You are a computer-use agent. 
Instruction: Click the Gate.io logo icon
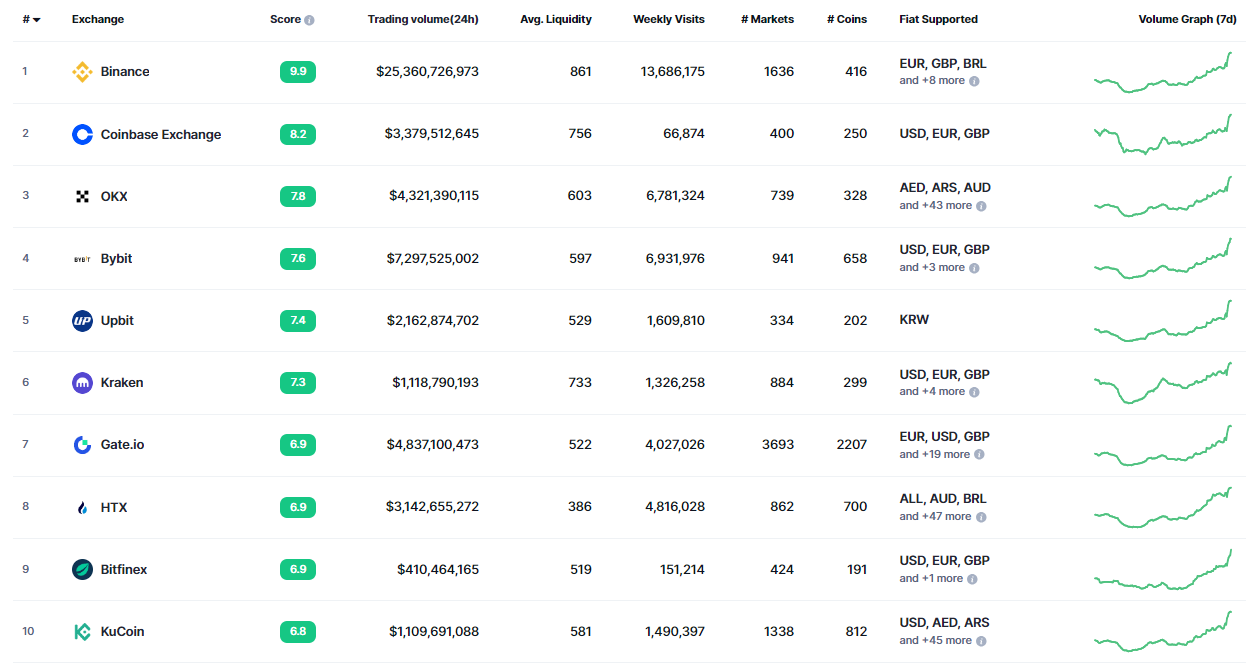(x=82, y=445)
